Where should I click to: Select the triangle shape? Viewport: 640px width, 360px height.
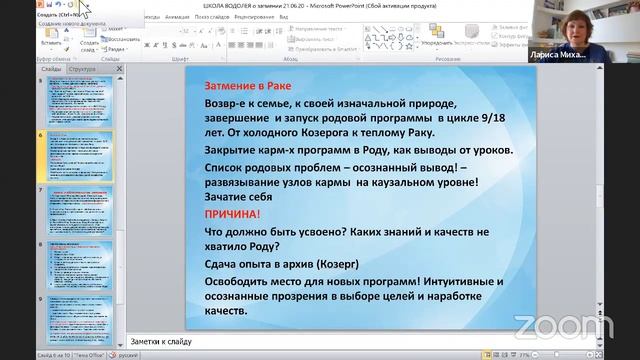(x=367, y=38)
